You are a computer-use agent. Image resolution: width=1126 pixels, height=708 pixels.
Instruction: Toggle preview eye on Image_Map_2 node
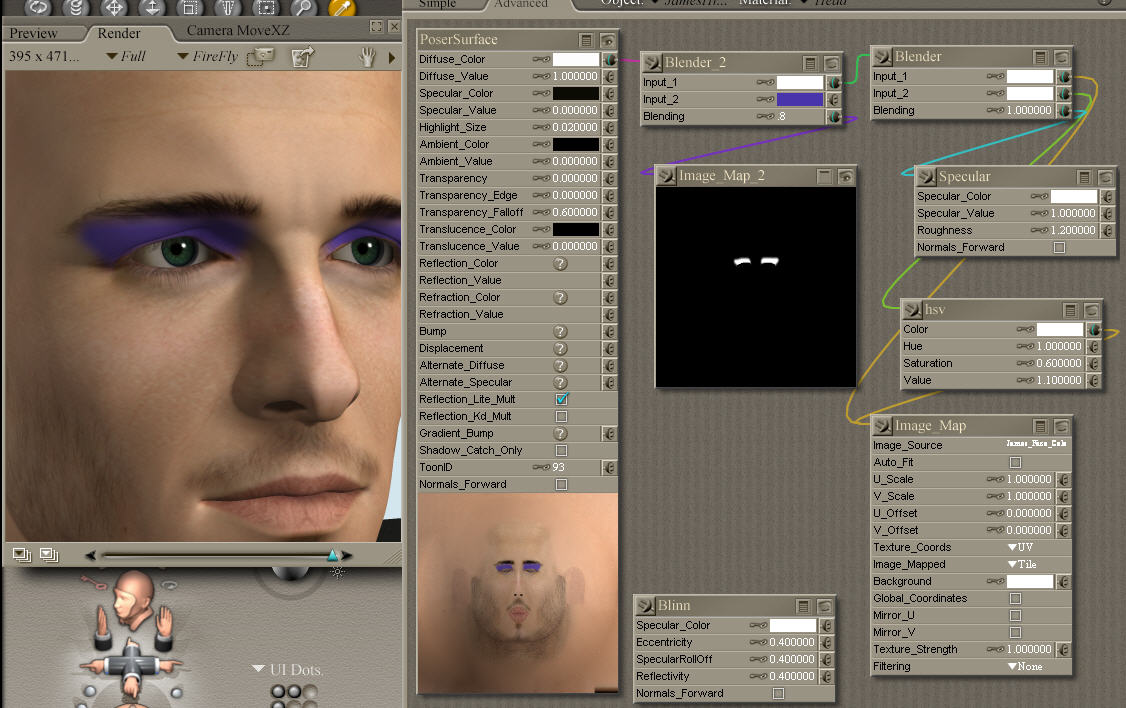846,177
